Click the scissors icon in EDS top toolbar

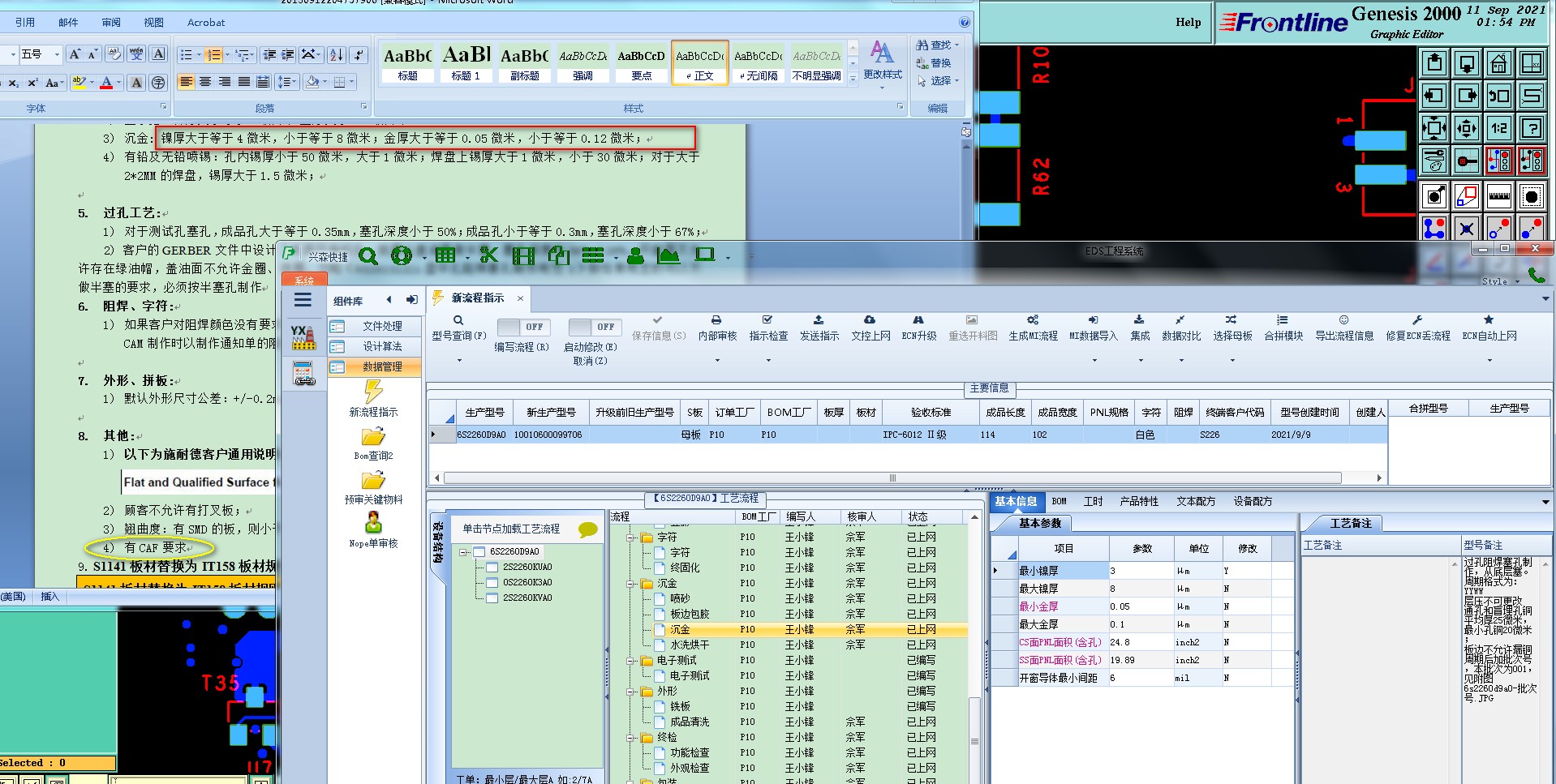click(x=488, y=255)
